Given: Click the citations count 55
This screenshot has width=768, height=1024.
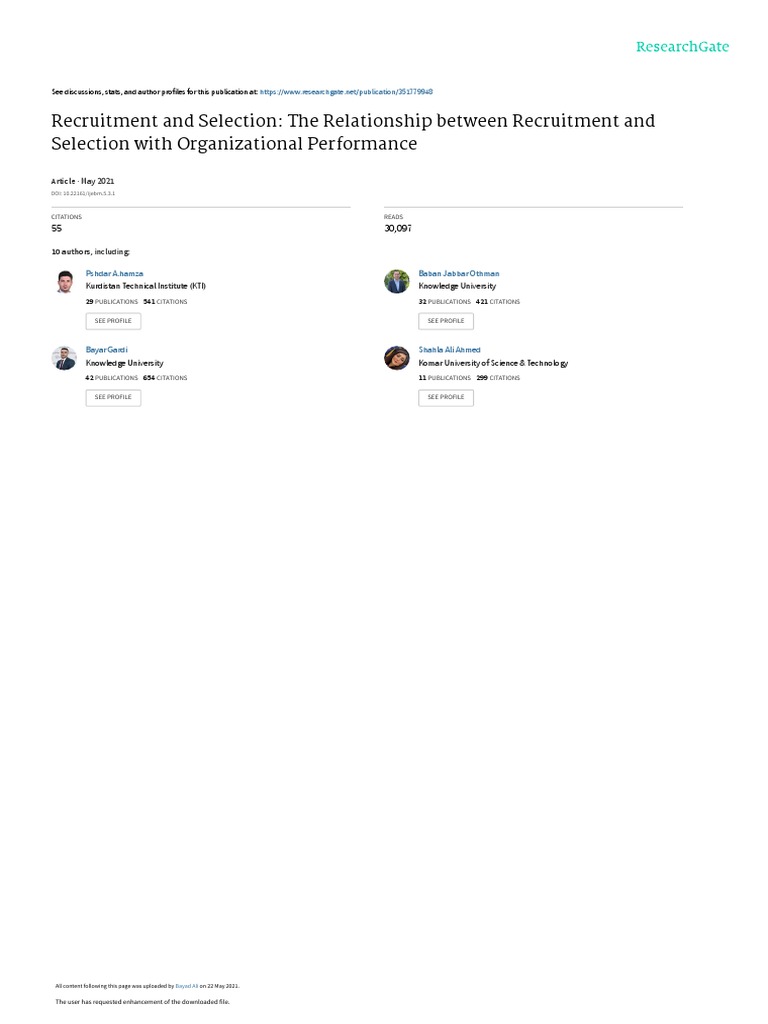Looking at the screenshot, I should [x=56, y=228].
